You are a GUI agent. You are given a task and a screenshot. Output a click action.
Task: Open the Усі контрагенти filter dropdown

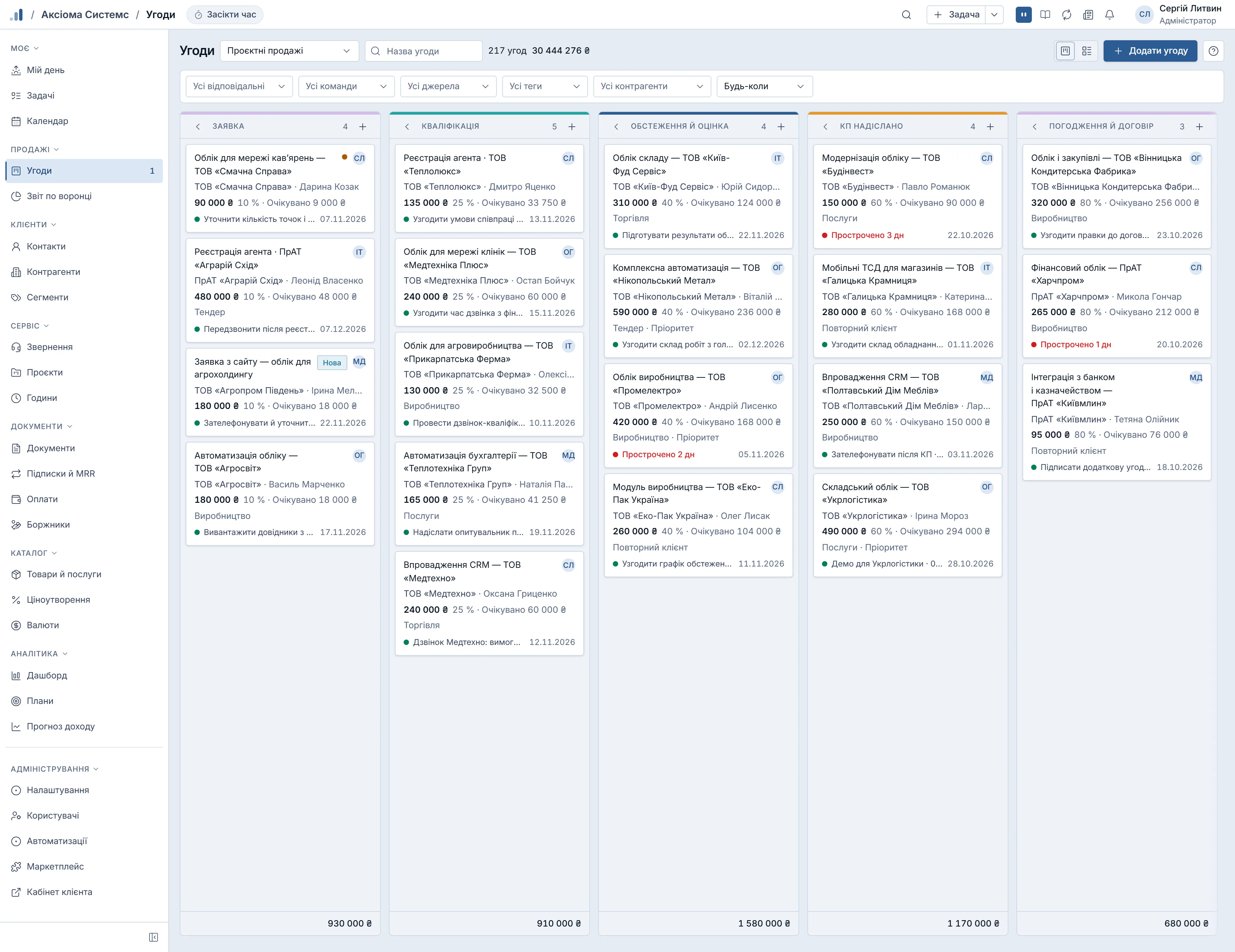click(651, 86)
